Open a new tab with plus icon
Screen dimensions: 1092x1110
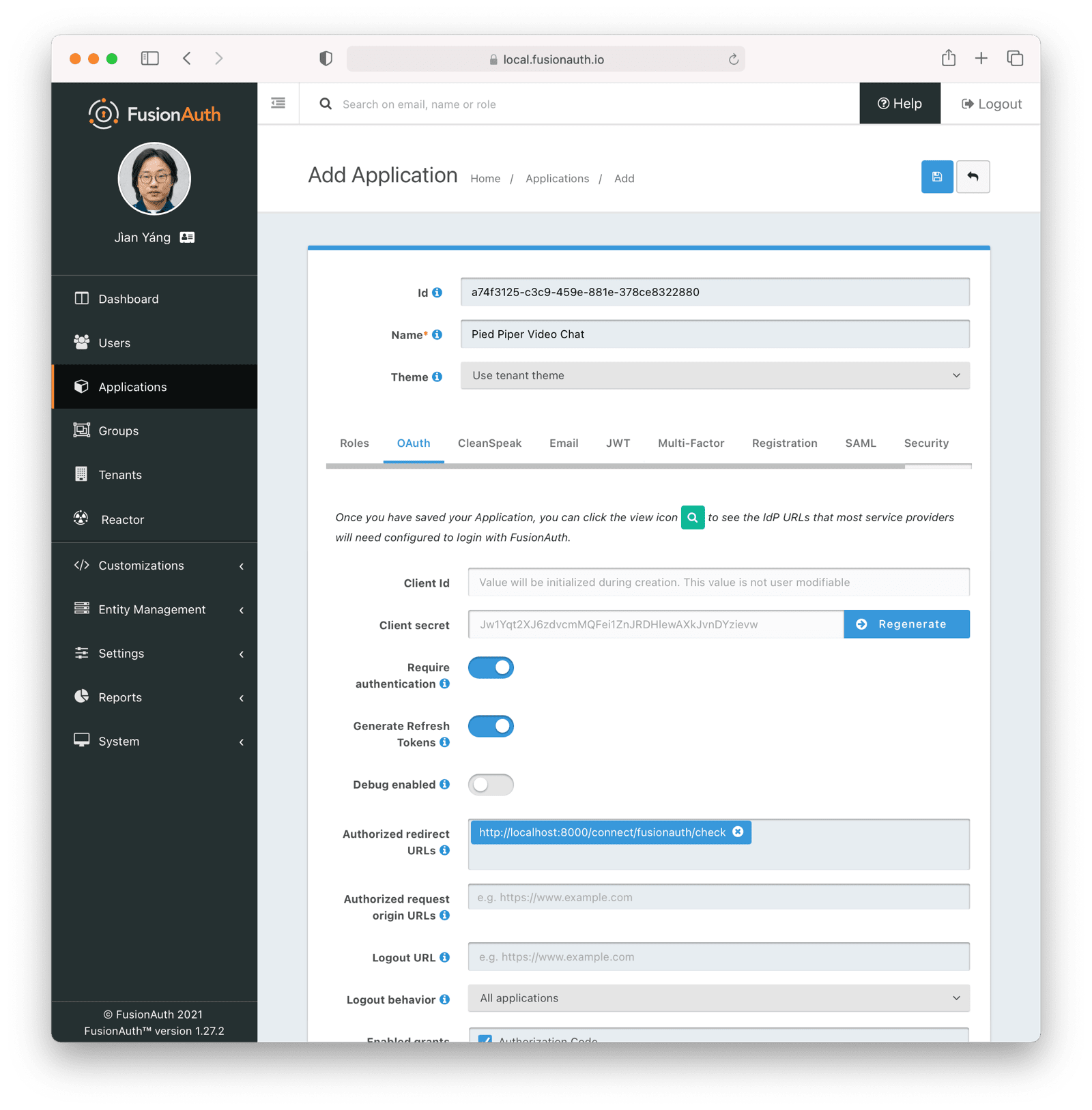coord(981,59)
